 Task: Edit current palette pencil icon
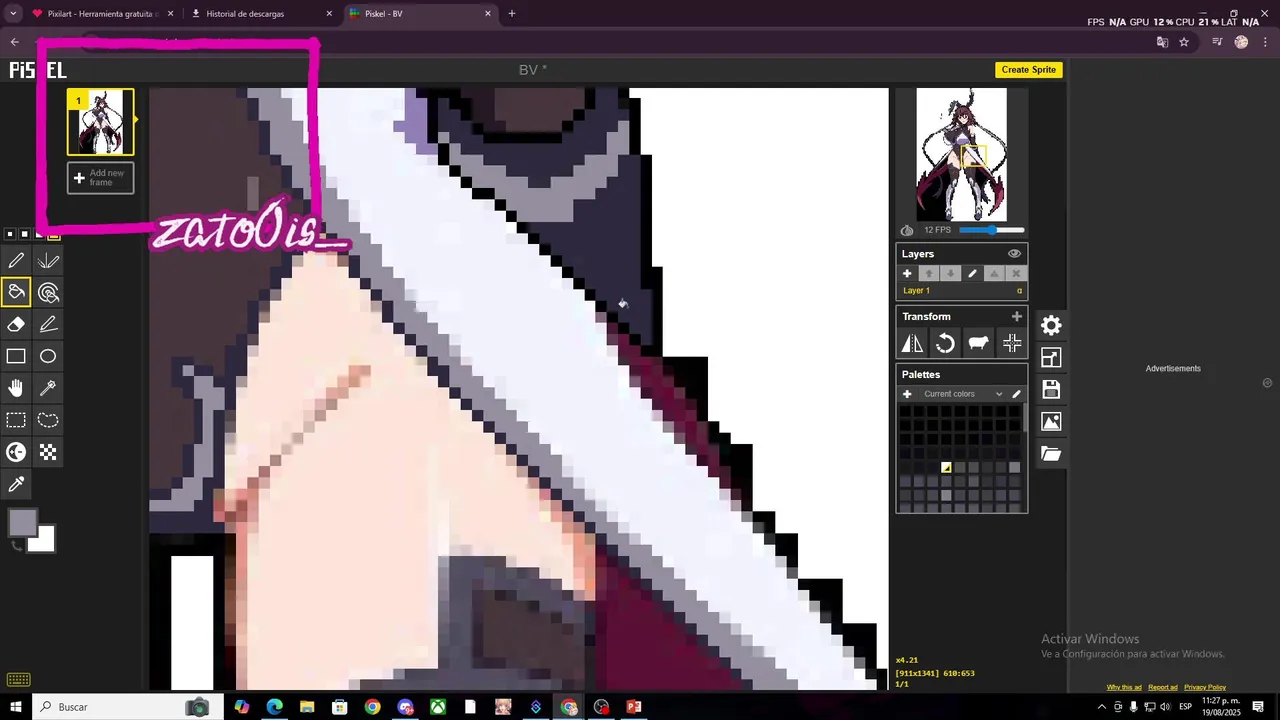[x=1017, y=394]
